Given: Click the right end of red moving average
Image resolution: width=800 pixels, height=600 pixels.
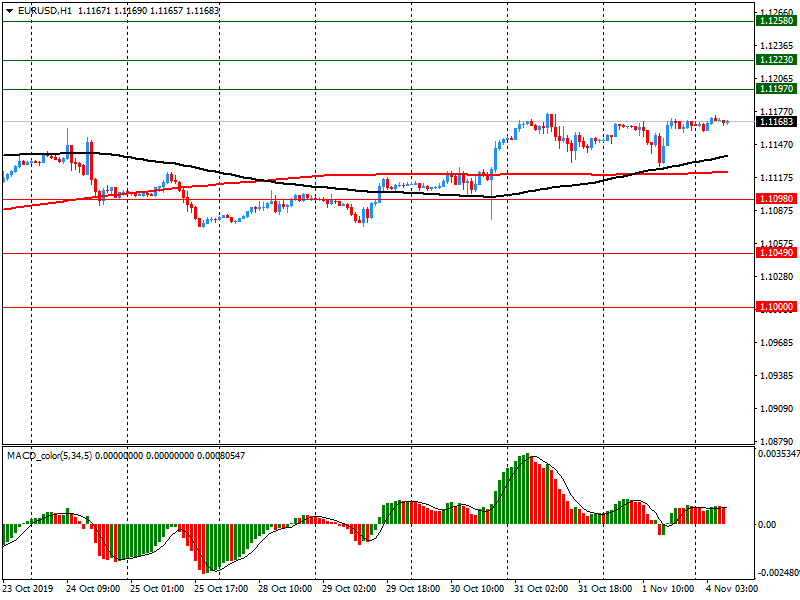Looking at the screenshot, I should pos(726,172).
